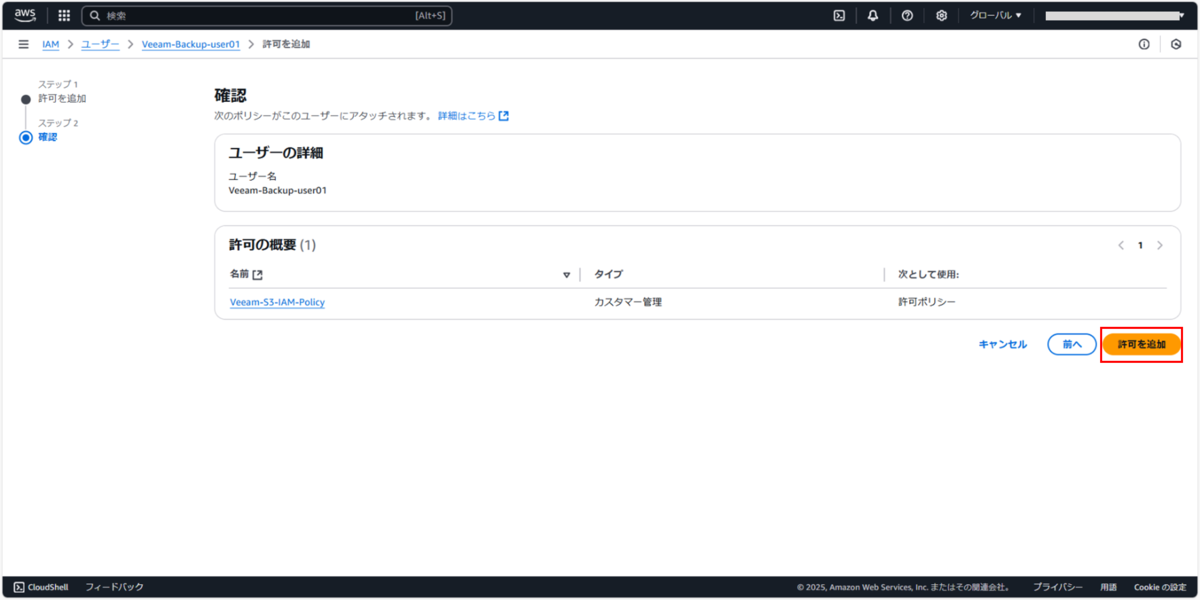The height and width of the screenshot is (600, 1200).
Task: Go to previous page chevron
Action: 1121,245
